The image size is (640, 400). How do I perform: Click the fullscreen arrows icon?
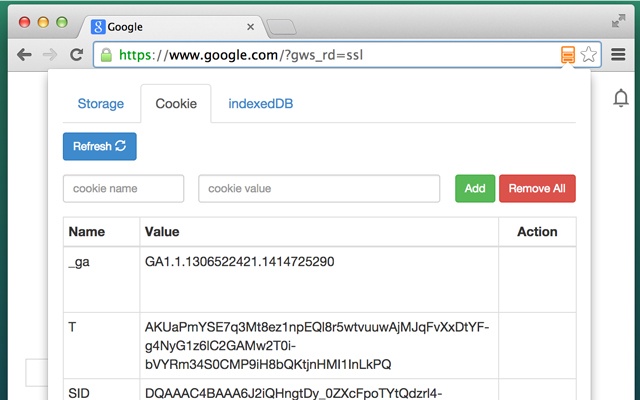tap(618, 21)
